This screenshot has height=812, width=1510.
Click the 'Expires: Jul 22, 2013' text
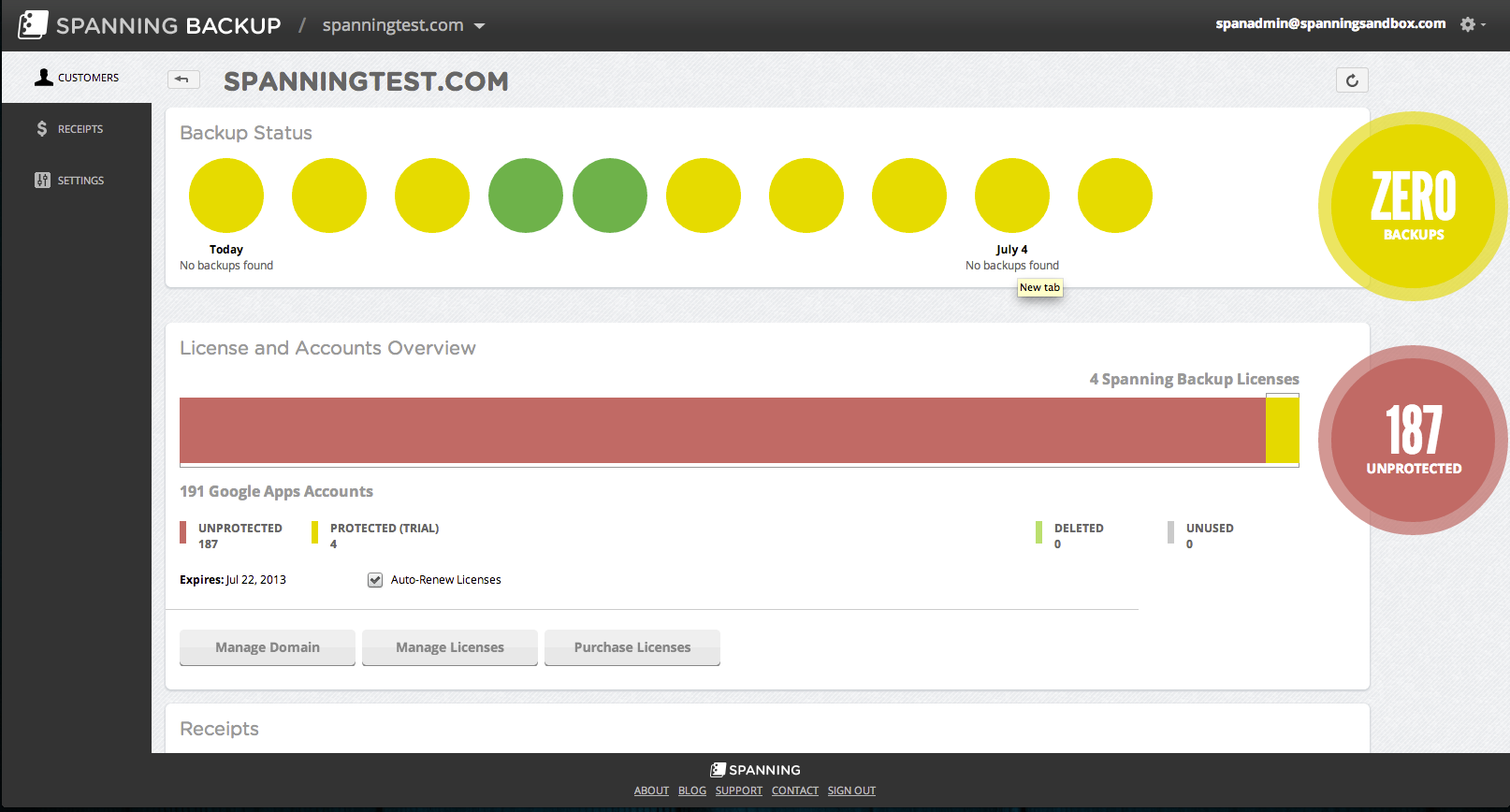[233, 580]
